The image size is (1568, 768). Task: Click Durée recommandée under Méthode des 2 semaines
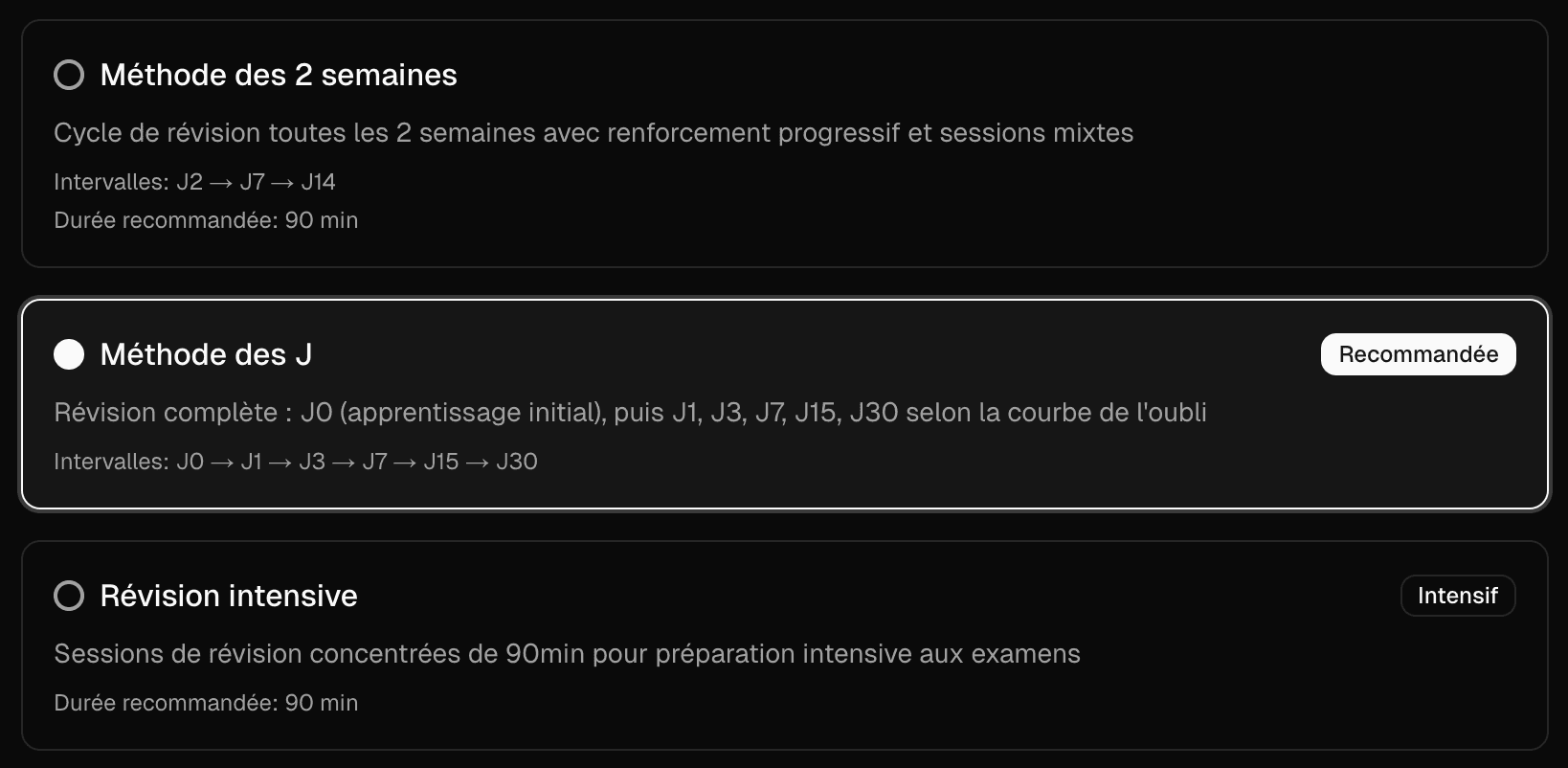[x=206, y=220]
